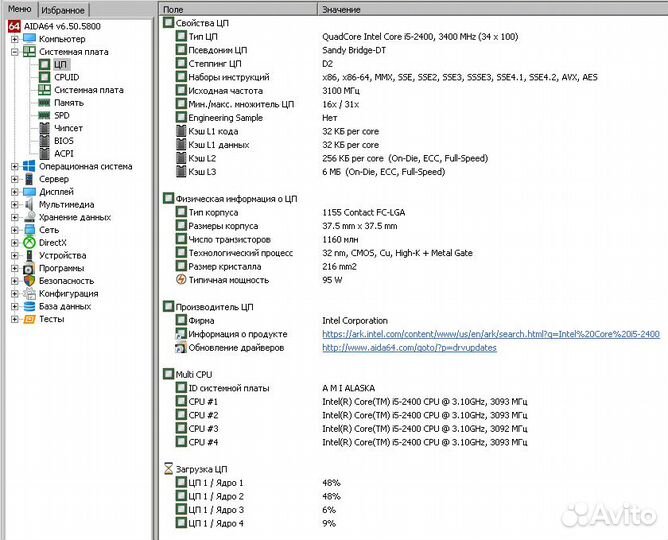Expand the Хранение данных node
668x540 pixels.
[14, 218]
